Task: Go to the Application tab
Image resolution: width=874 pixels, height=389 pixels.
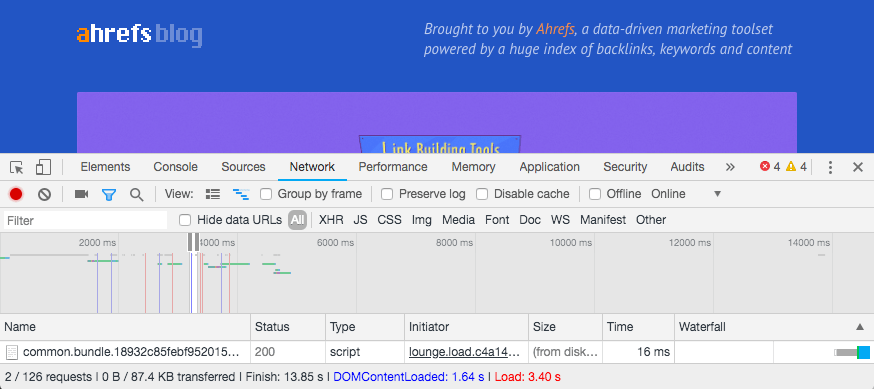Action: coord(550,167)
